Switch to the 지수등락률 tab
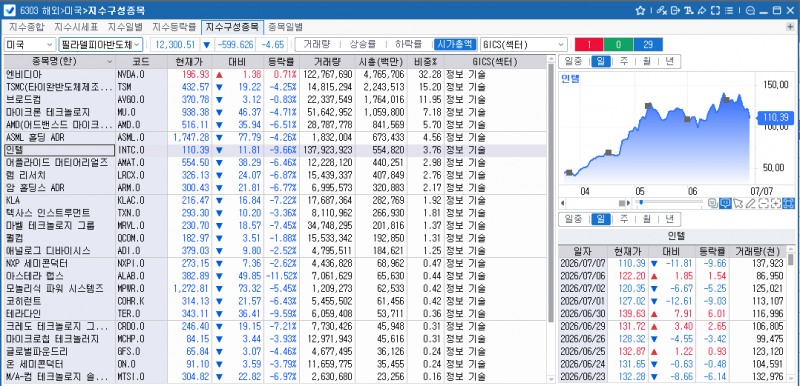 coord(174,27)
